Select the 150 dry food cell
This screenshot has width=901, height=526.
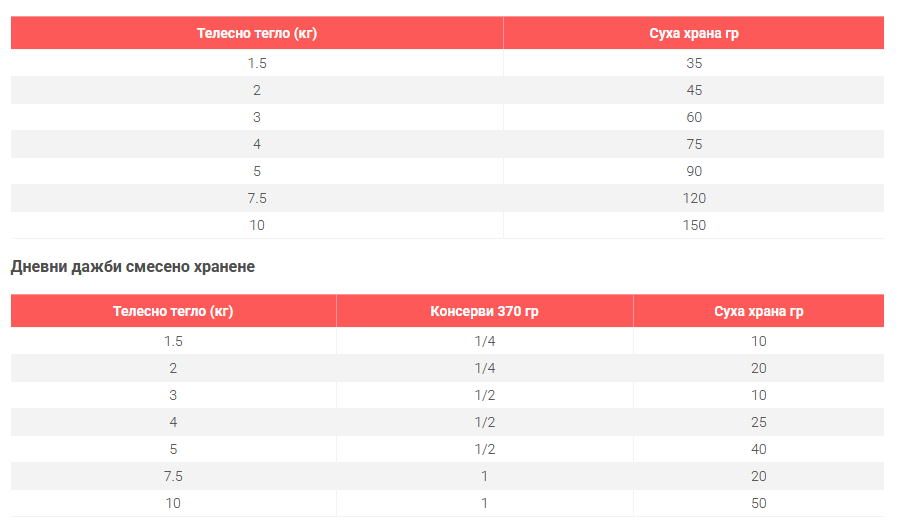(x=693, y=225)
